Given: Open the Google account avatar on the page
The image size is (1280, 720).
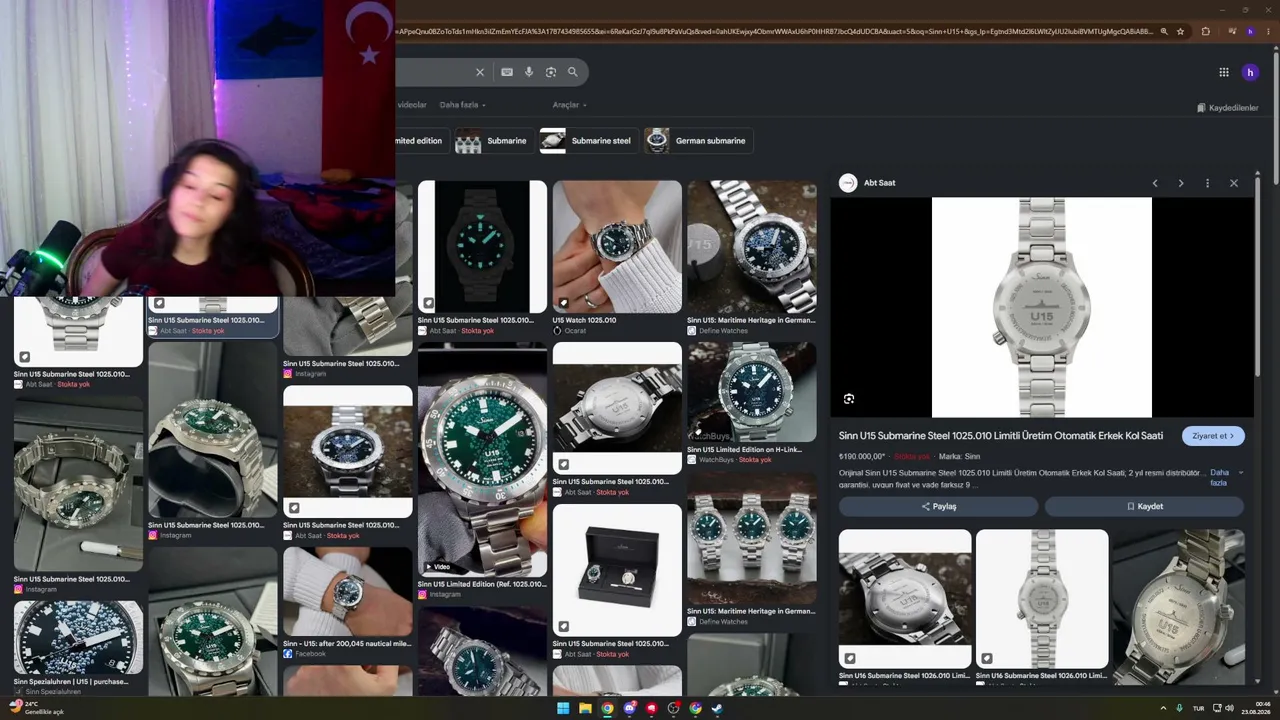Looking at the screenshot, I should pos(1250,72).
